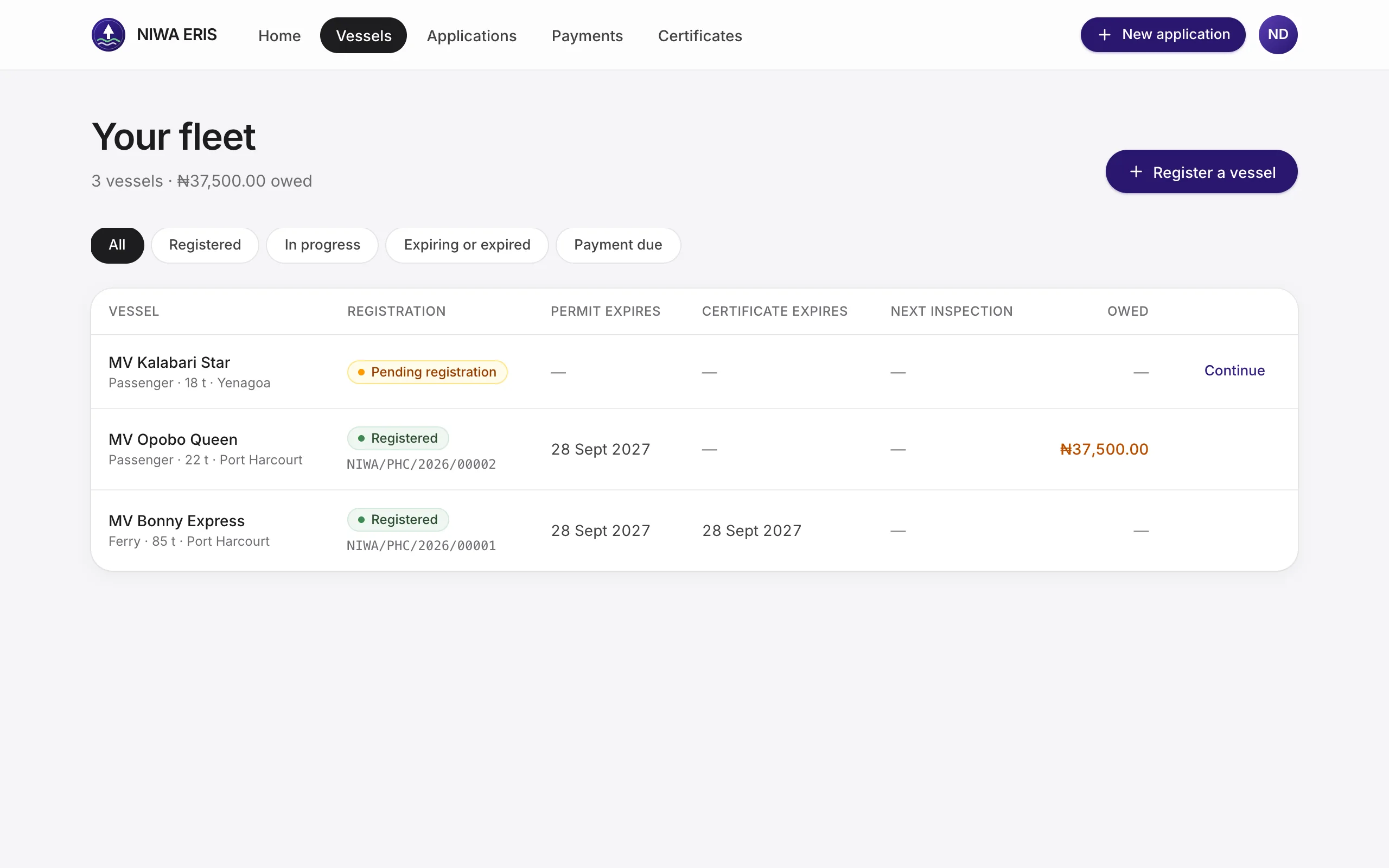The image size is (1389, 868).
Task: Open the Payments nav item
Action: 587,36
